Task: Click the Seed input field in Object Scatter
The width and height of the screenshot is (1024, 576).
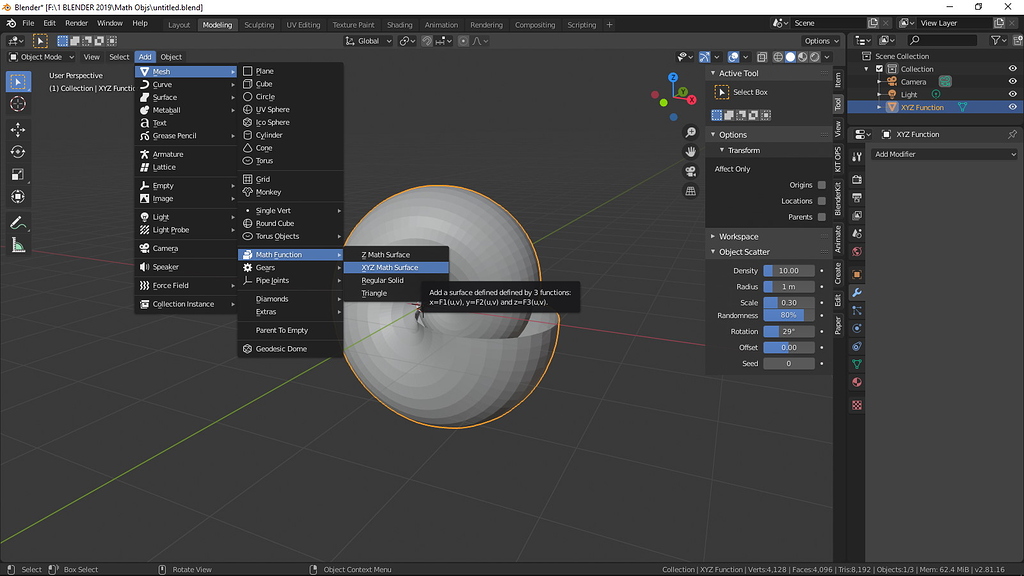Action: pos(788,363)
